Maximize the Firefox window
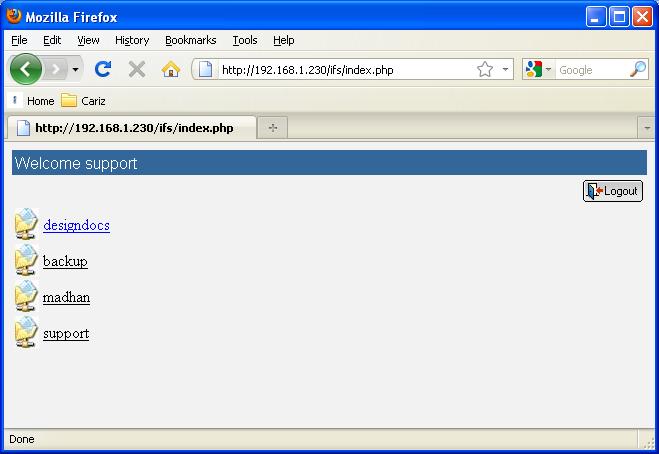The height and width of the screenshot is (454, 659). [619, 17]
